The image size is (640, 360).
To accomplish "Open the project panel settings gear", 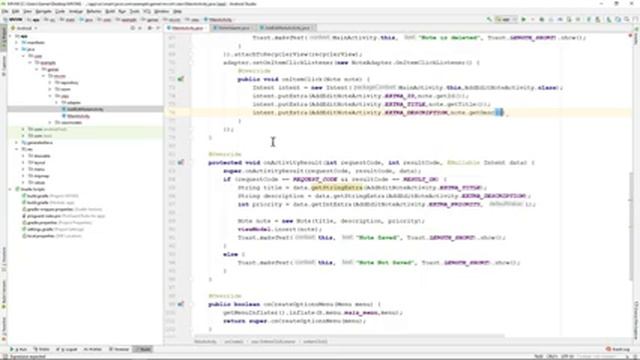I will point(150,28).
